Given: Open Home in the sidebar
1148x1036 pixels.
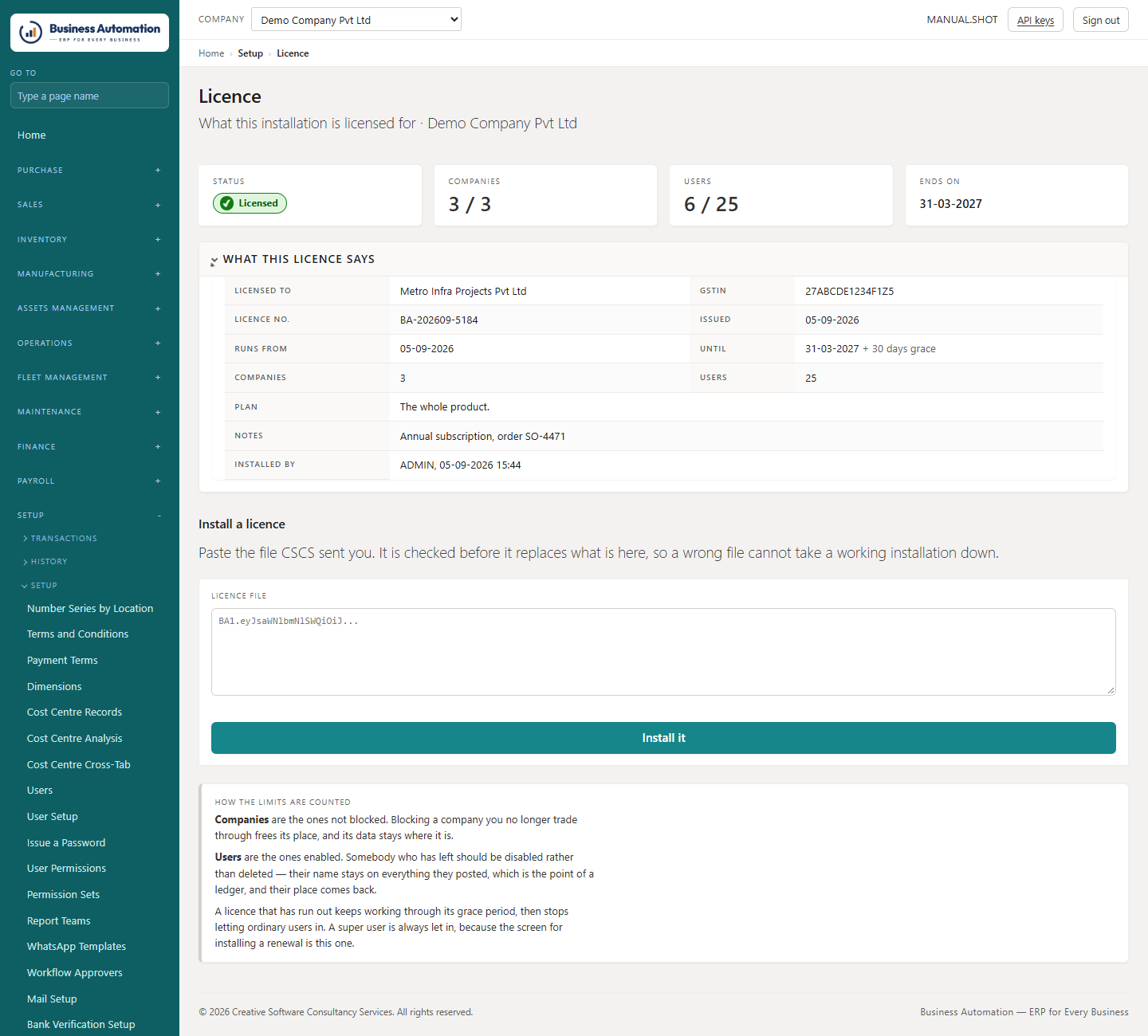Looking at the screenshot, I should (x=32, y=135).
